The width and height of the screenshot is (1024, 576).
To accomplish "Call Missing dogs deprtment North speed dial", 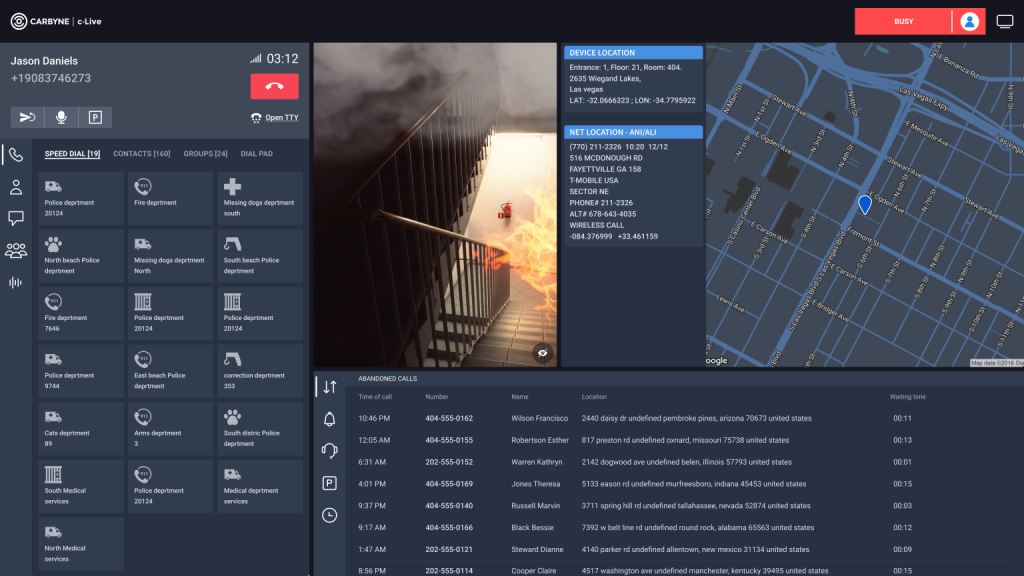I will pos(170,256).
